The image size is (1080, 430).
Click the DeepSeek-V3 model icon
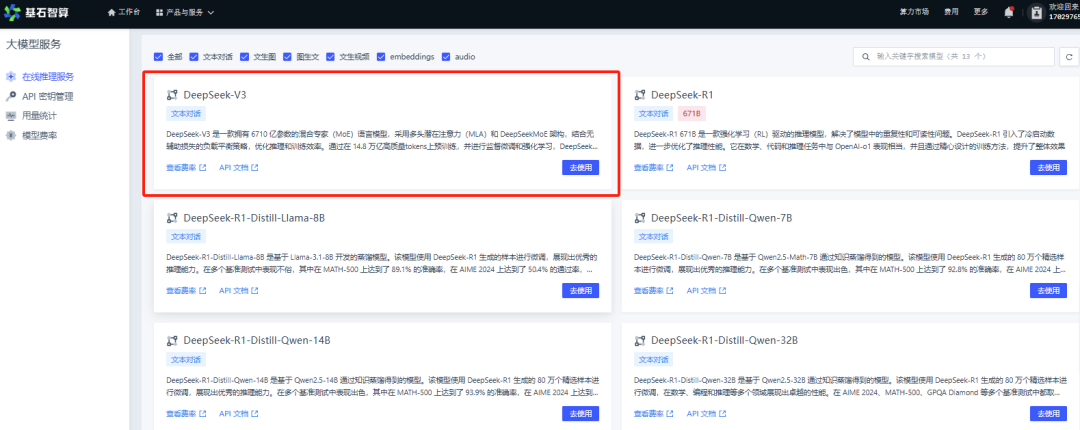click(x=172, y=95)
